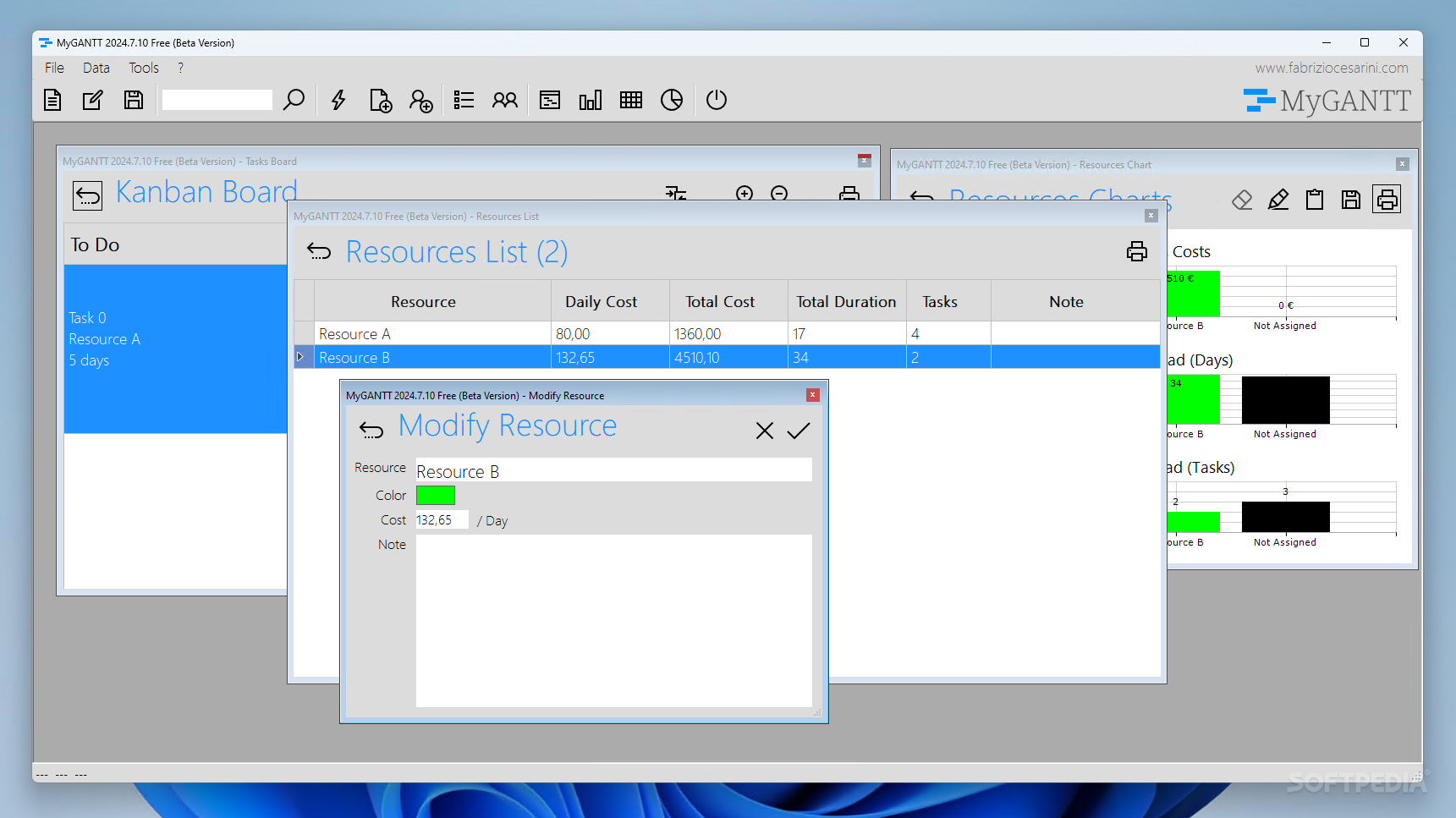This screenshot has width=1456, height=818.
Task: Click zoom in icon on Kanban Board
Action: [x=744, y=194]
